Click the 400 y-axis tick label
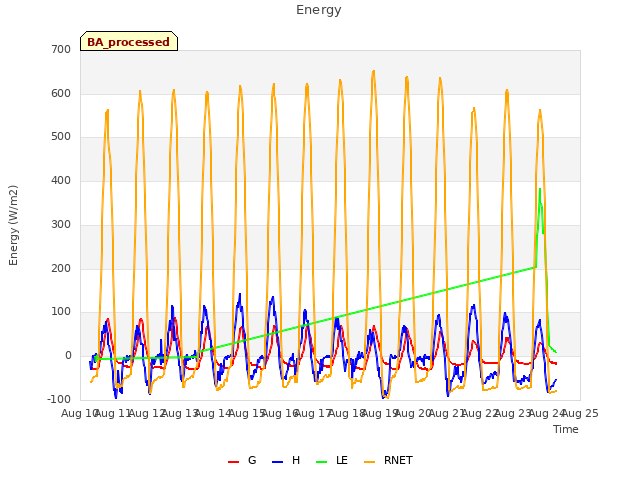 61,180
